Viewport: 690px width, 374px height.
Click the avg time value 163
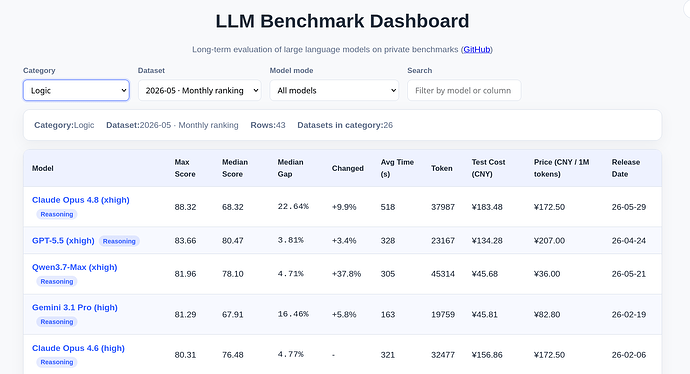click(x=388, y=315)
